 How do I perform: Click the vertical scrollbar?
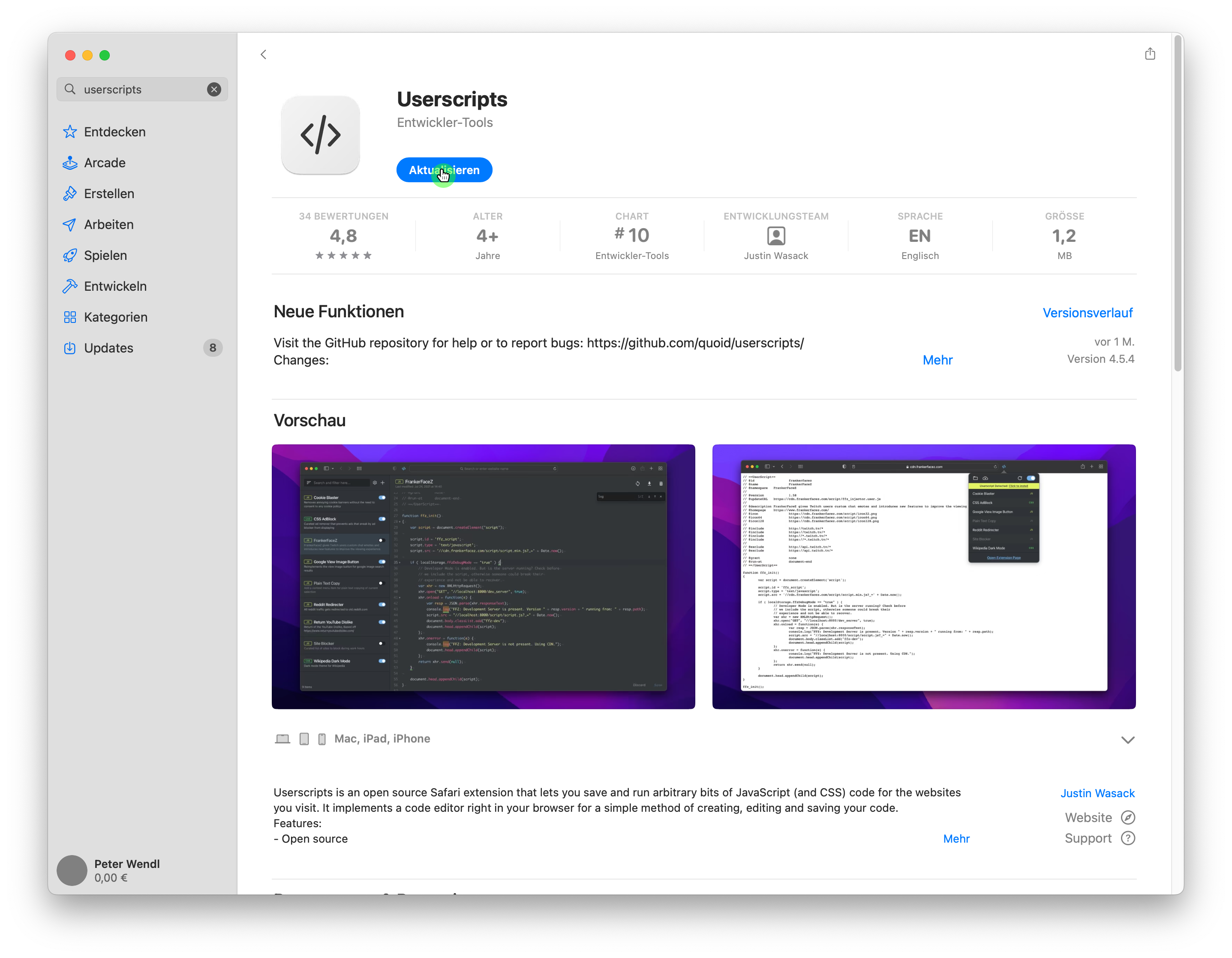point(1177,203)
